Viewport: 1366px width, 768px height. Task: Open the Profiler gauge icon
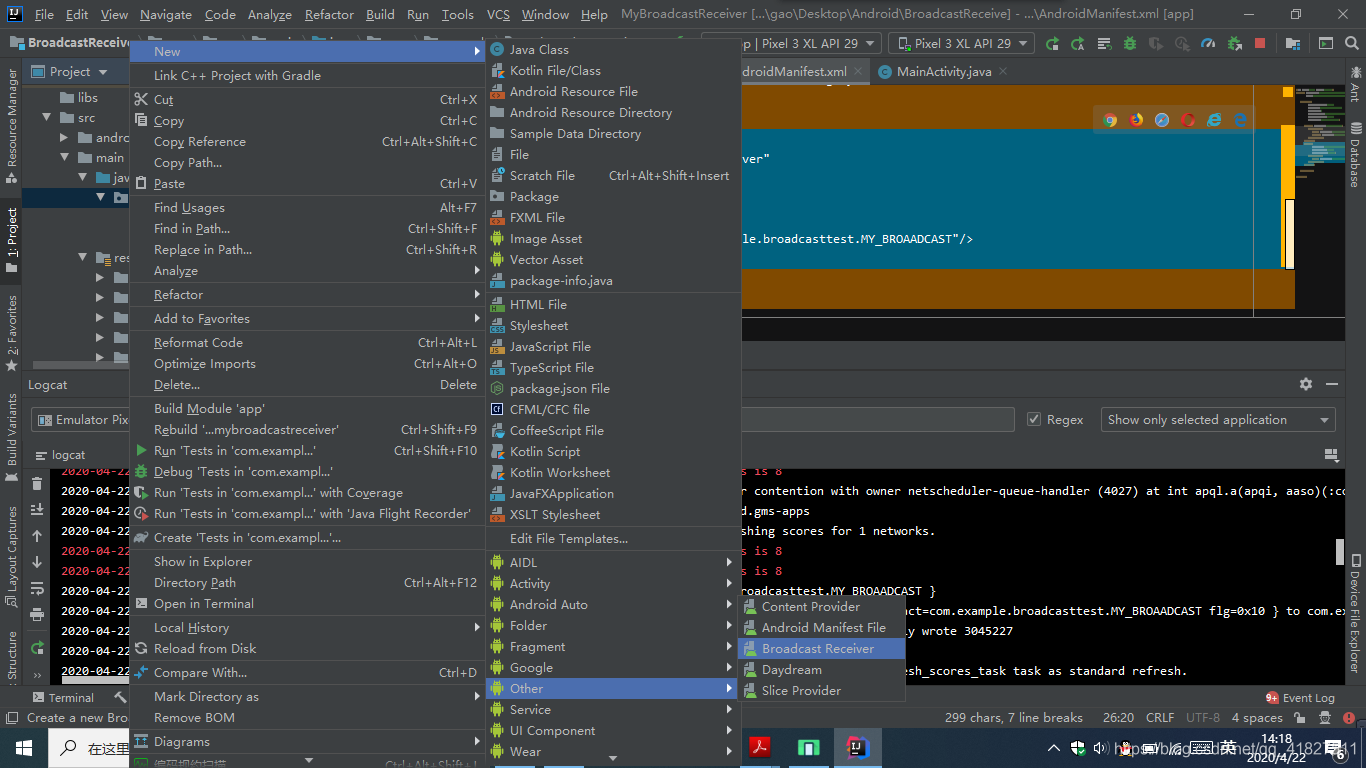[x=1208, y=43]
